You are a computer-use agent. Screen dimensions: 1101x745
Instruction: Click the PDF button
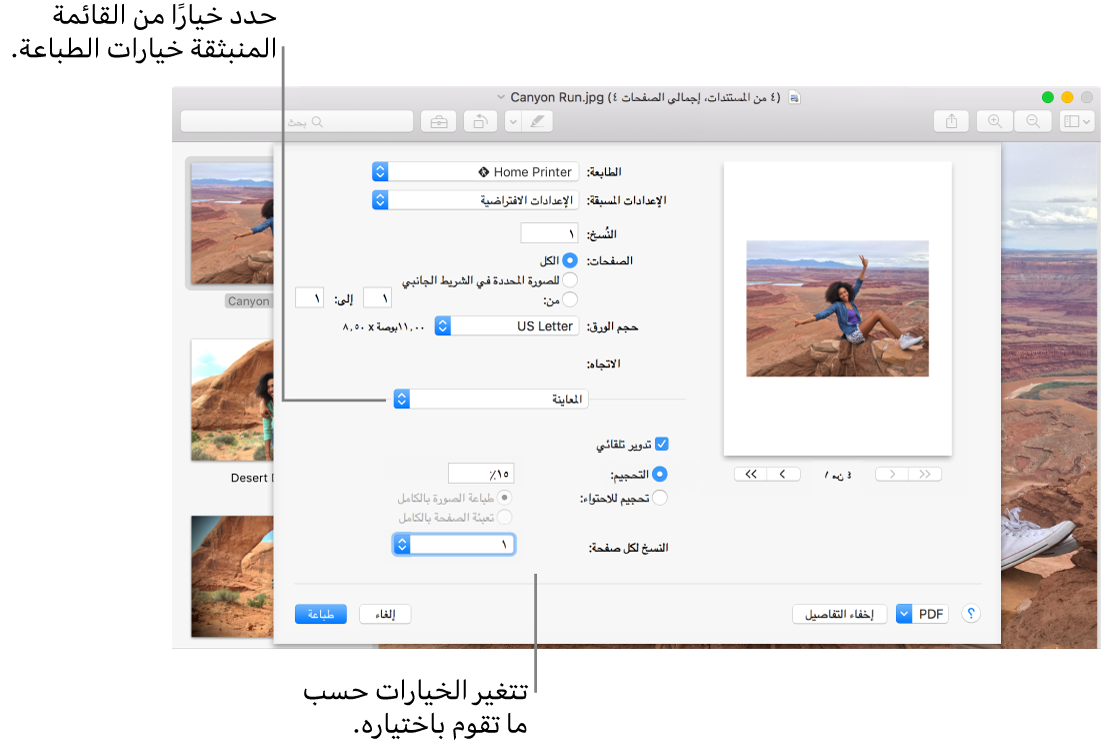[931, 614]
